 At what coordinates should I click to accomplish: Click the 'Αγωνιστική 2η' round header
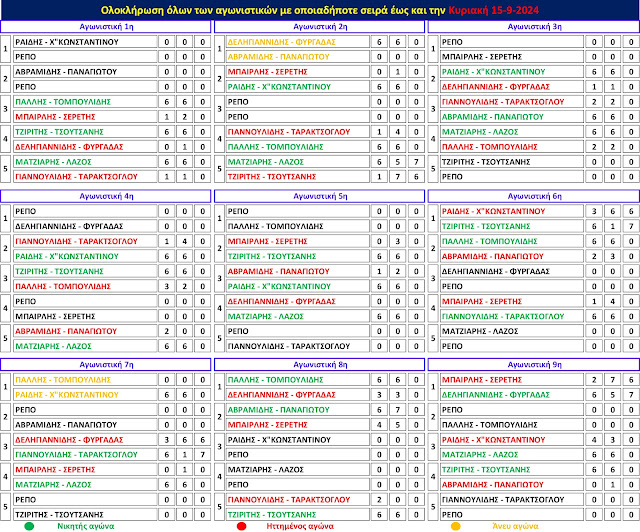[320, 27]
